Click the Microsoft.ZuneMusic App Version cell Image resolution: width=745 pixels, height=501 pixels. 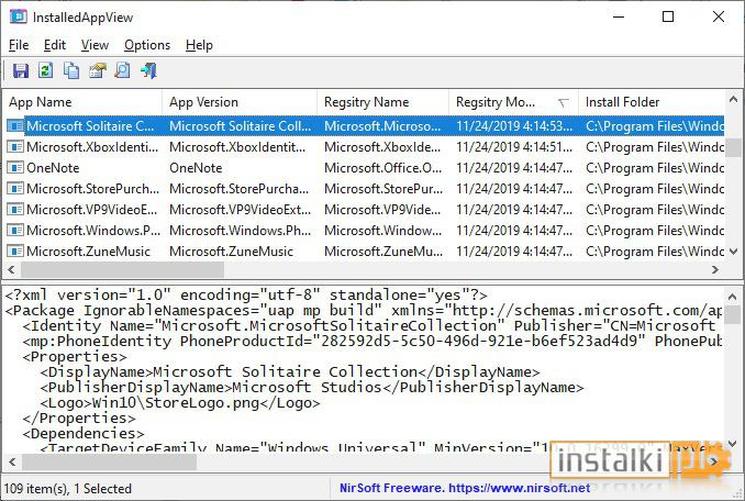coord(231,251)
